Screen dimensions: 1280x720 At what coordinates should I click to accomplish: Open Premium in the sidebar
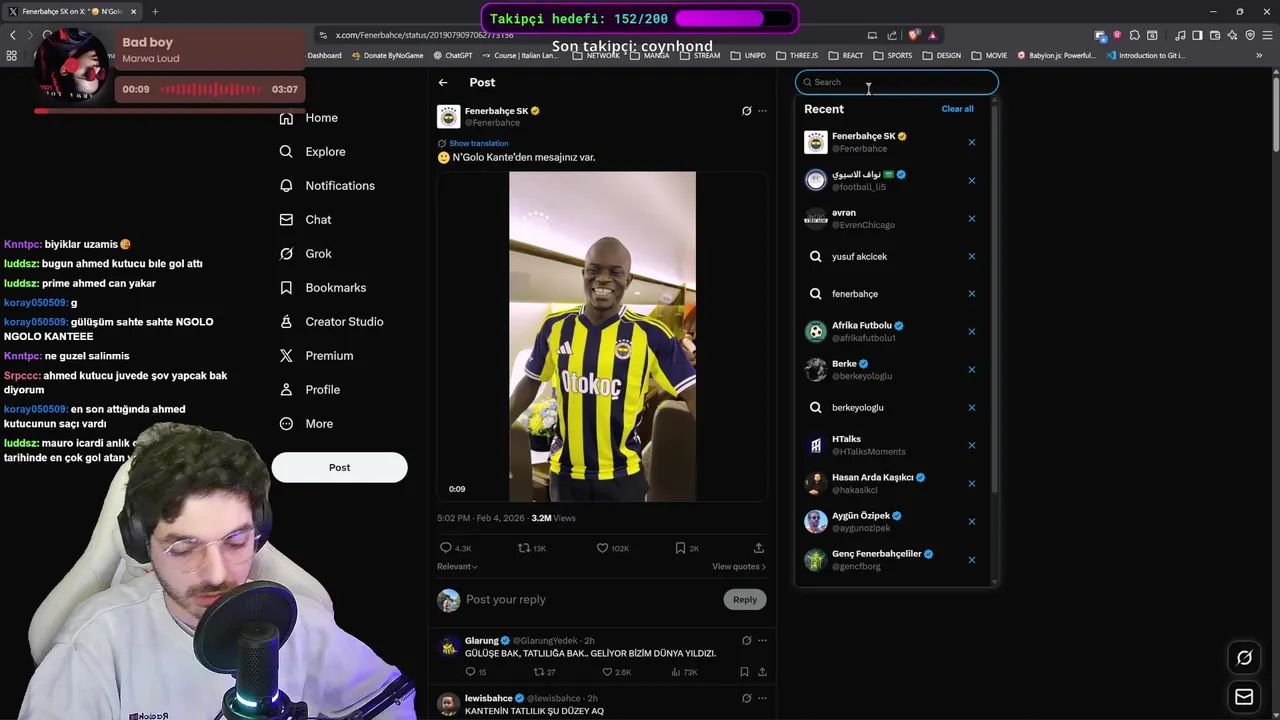[316, 356]
